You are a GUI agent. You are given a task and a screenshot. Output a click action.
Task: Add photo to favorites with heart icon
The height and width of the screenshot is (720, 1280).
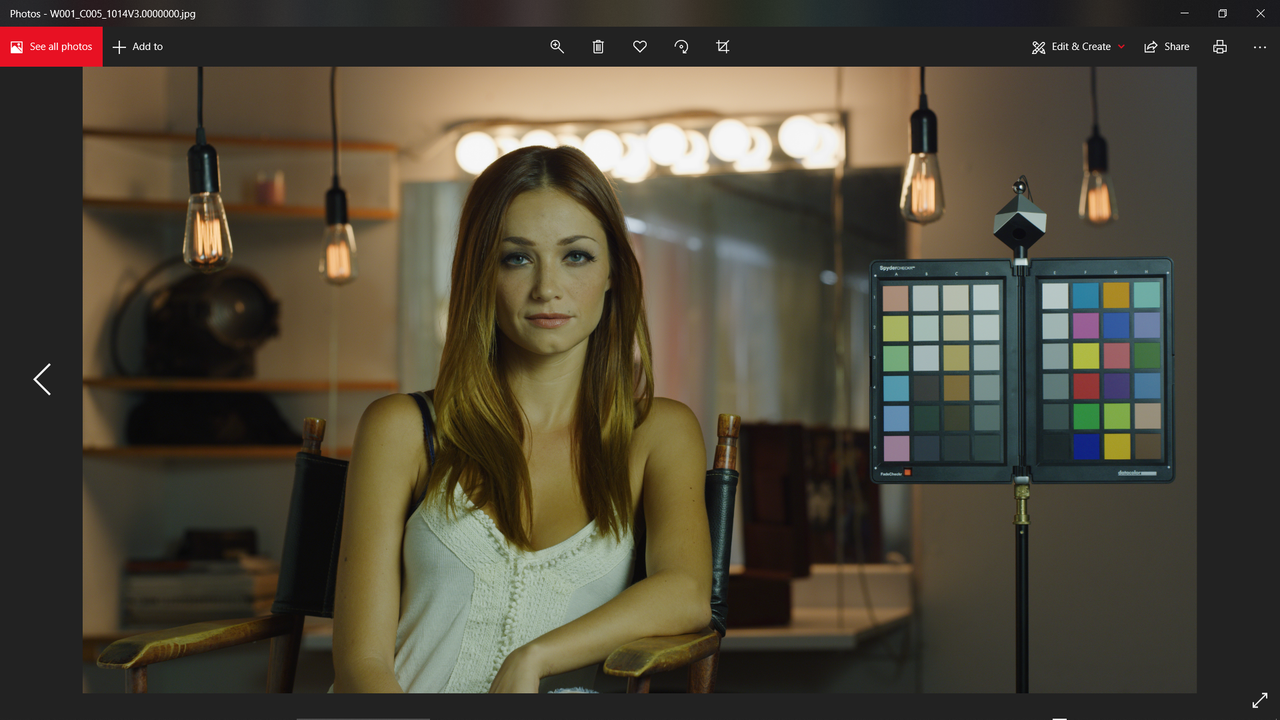[640, 47]
